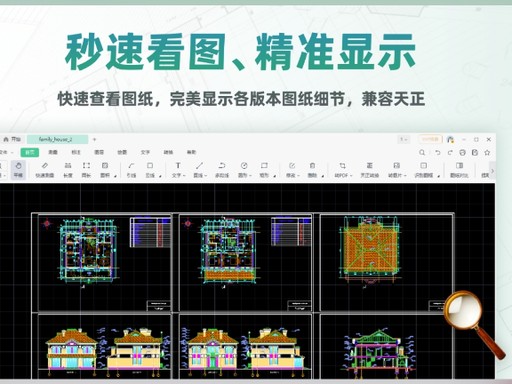Switch to the family_house_2 drawing tab
512x384 pixels.
[x=57, y=139]
